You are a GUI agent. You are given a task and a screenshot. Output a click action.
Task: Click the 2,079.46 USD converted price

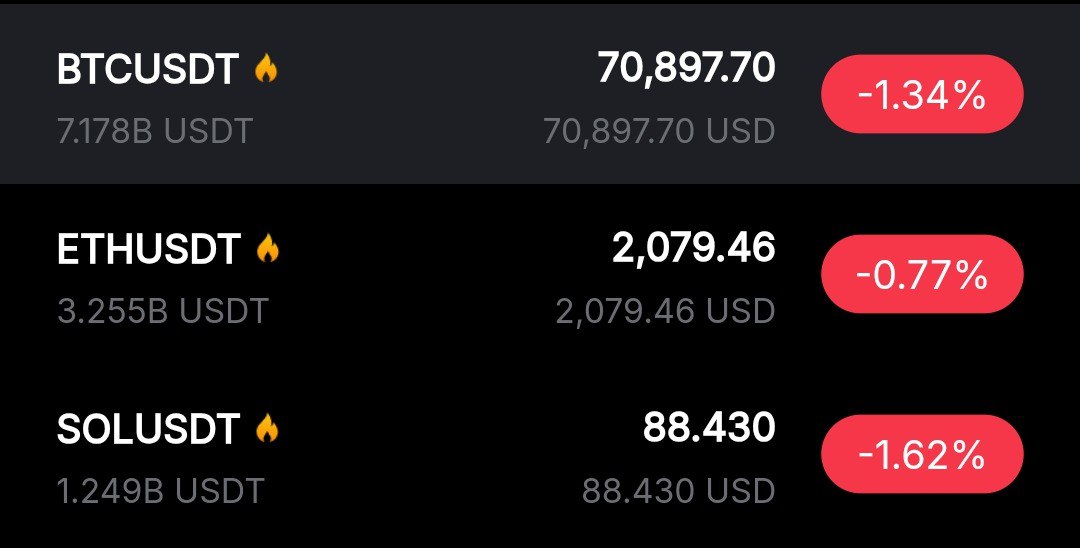(x=665, y=311)
